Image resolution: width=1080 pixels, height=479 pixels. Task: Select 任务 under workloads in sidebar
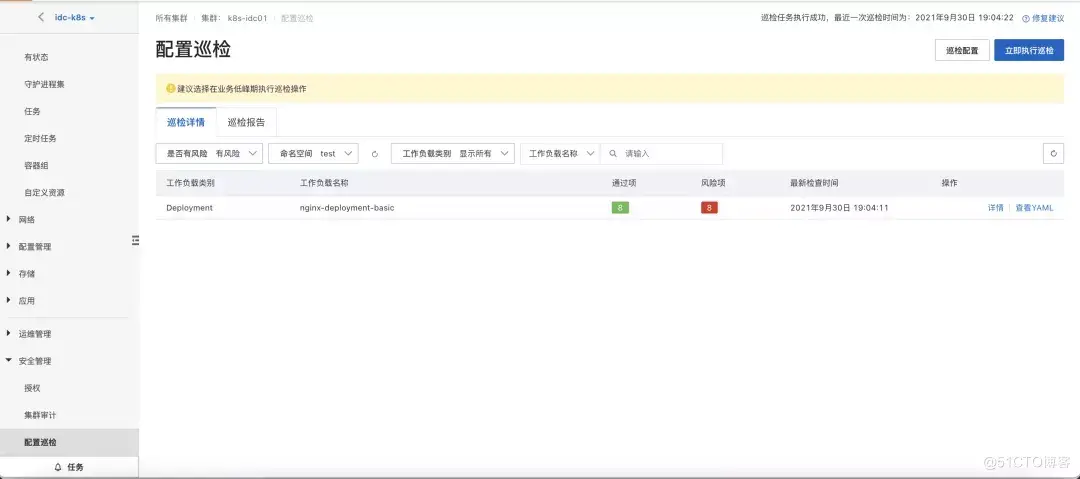tap(32, 111)
